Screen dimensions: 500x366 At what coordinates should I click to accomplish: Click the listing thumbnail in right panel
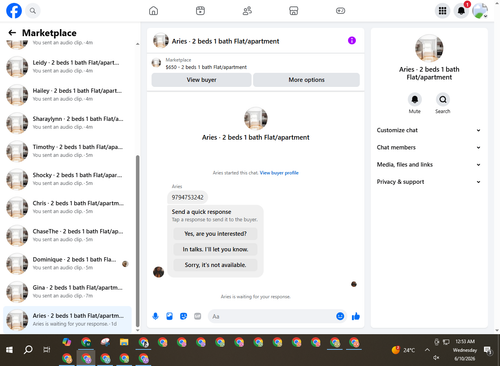coord(429,48)
